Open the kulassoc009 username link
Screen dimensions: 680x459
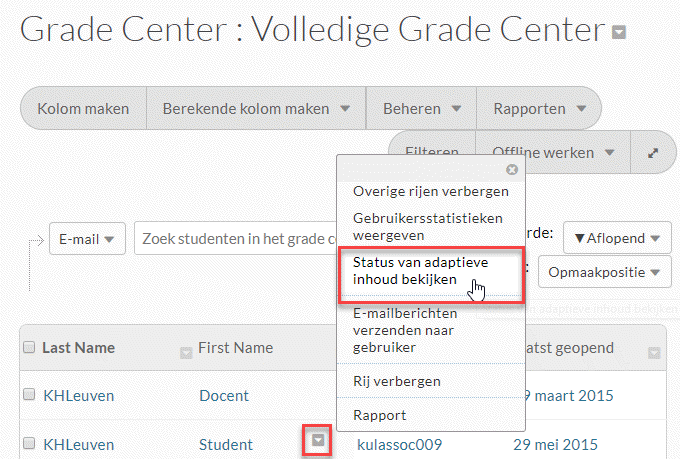[399, 444]
